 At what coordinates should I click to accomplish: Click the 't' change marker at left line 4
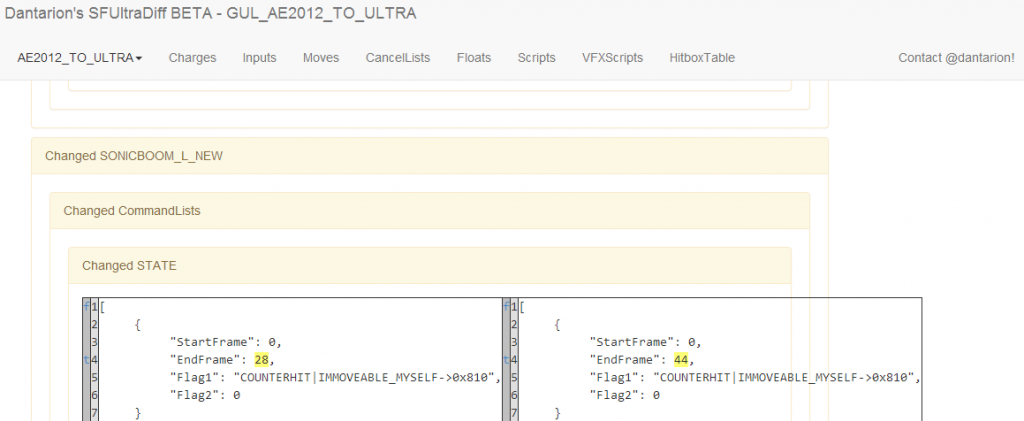(86, 360)
